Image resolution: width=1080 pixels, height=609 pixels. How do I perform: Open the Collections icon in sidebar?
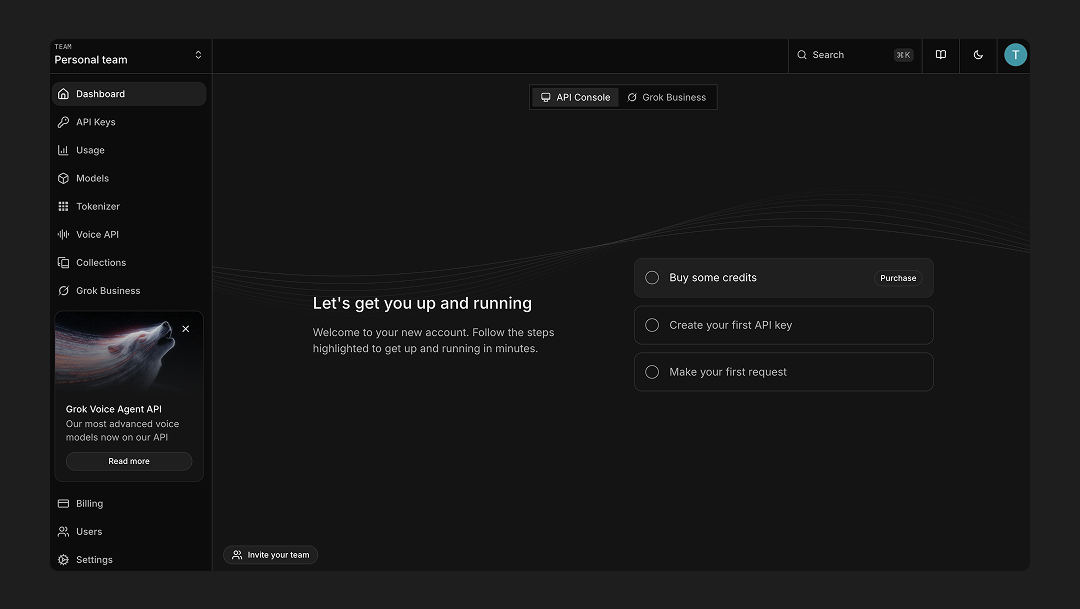tap(63, 262)
